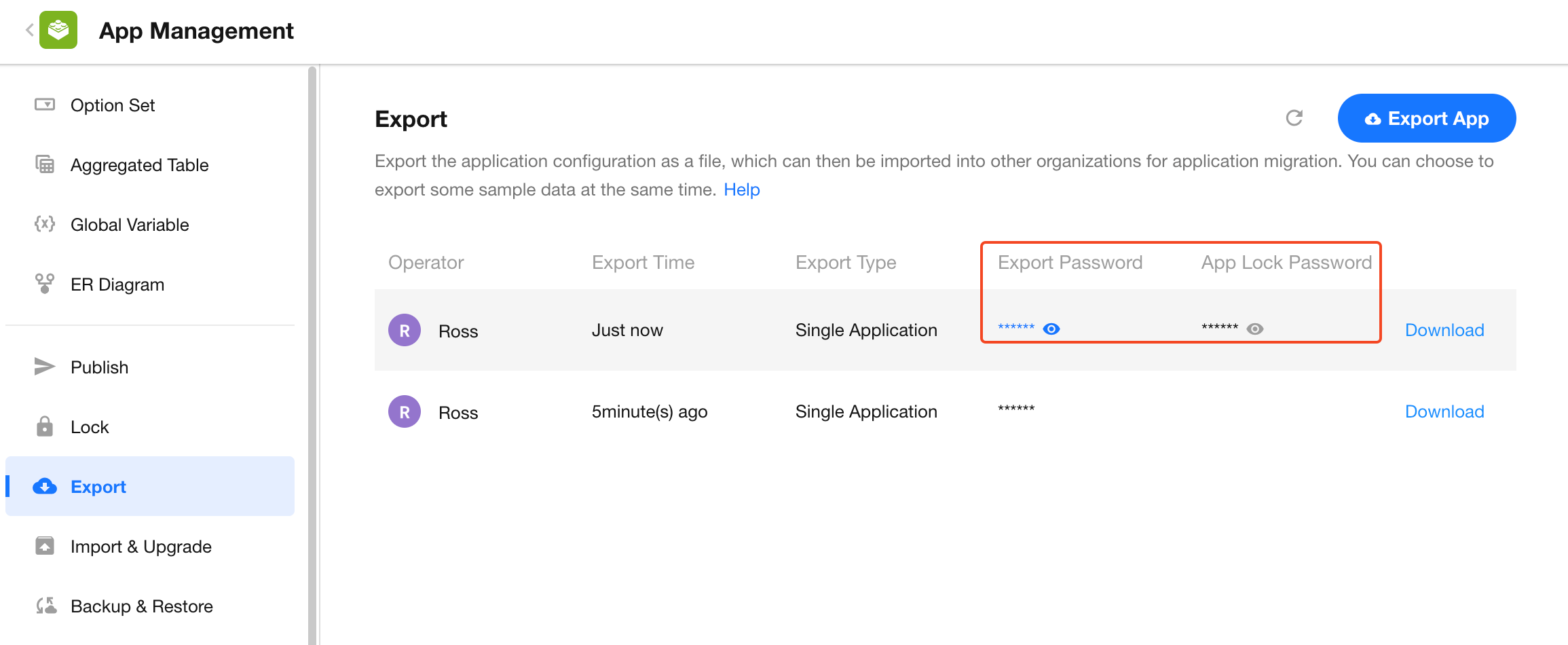This screenshot has width=1568, height=645.
Task: Click the sidebar vertical scrollbar
Action: coord(312,353)
